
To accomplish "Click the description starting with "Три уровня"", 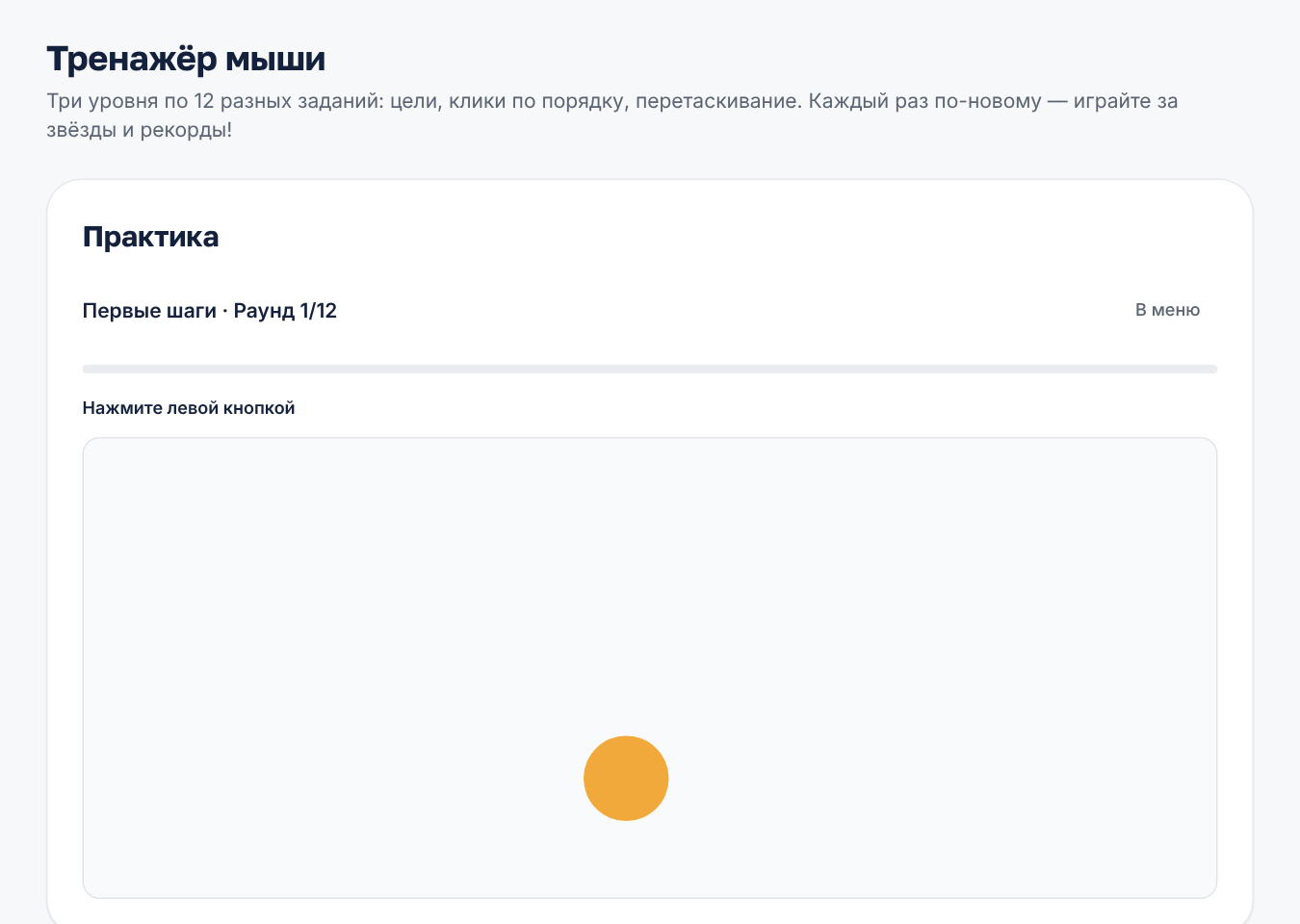I will click(612, 115).
